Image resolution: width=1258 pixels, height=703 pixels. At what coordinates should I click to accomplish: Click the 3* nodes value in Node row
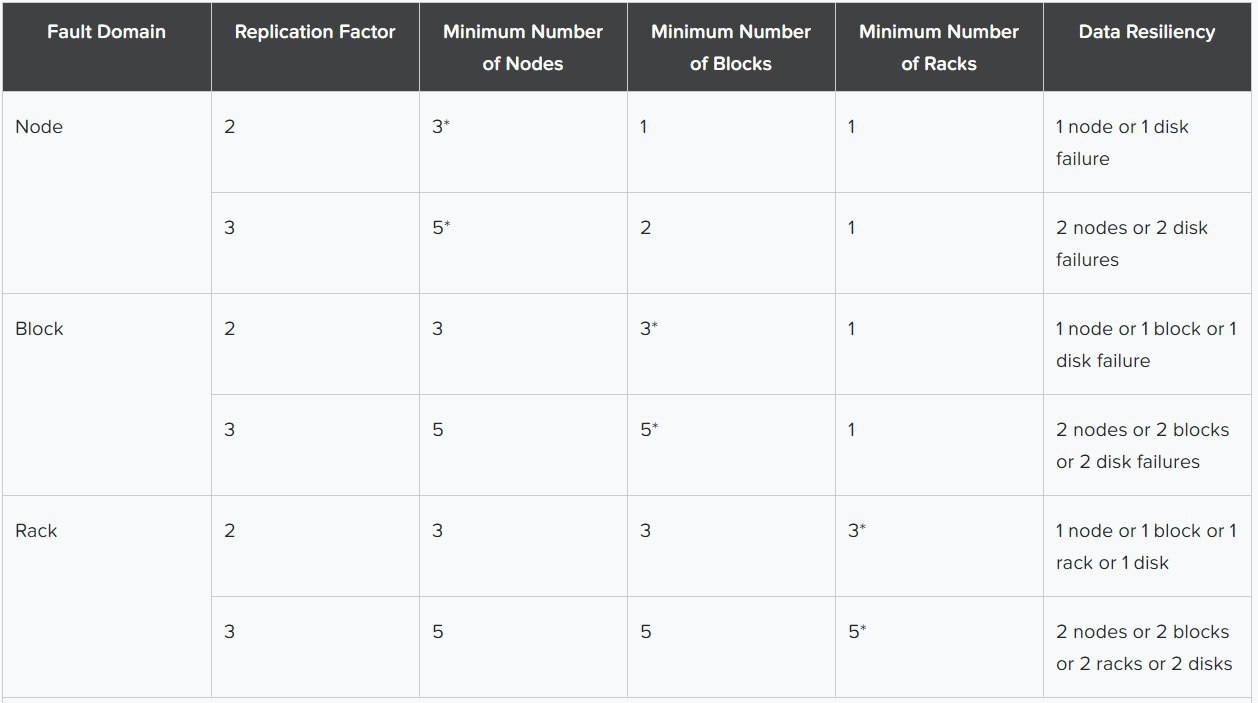[441, 127]
